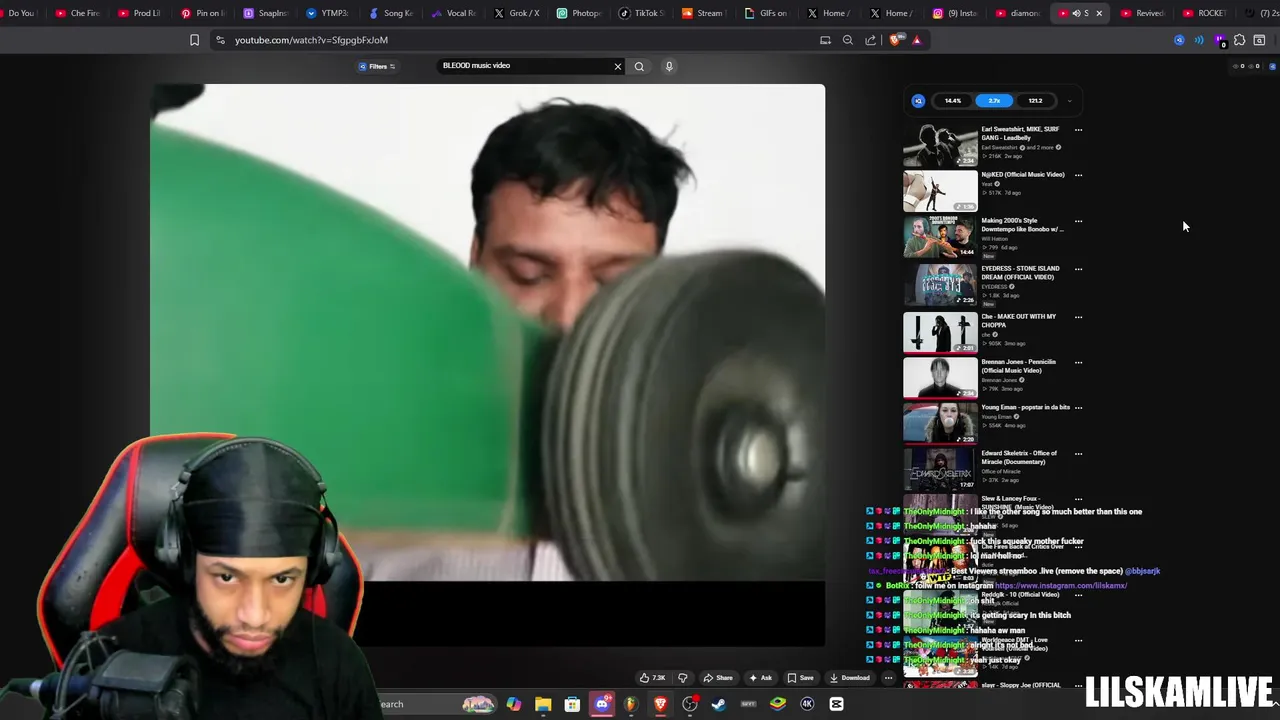Switch to Che Fire tab
Screen dimensions: 1280x720
(x=78, y=13)
